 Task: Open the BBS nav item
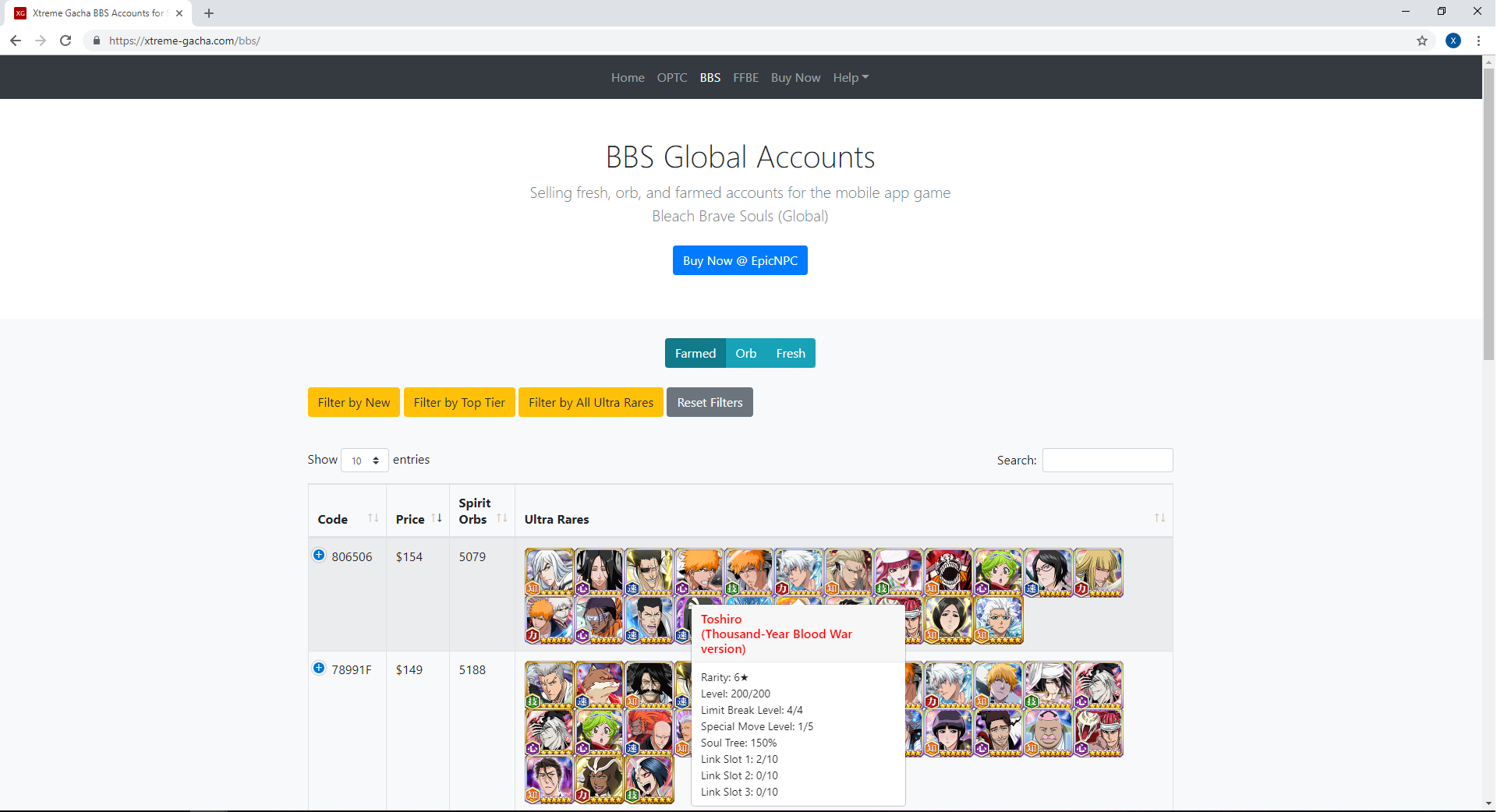(x=710, y=77)
